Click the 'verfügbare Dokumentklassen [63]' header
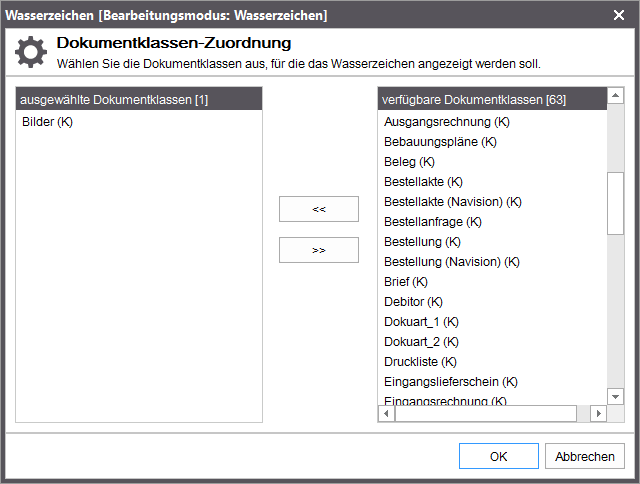This screenshot has width=640, height=484. click(x=492, y=99)
